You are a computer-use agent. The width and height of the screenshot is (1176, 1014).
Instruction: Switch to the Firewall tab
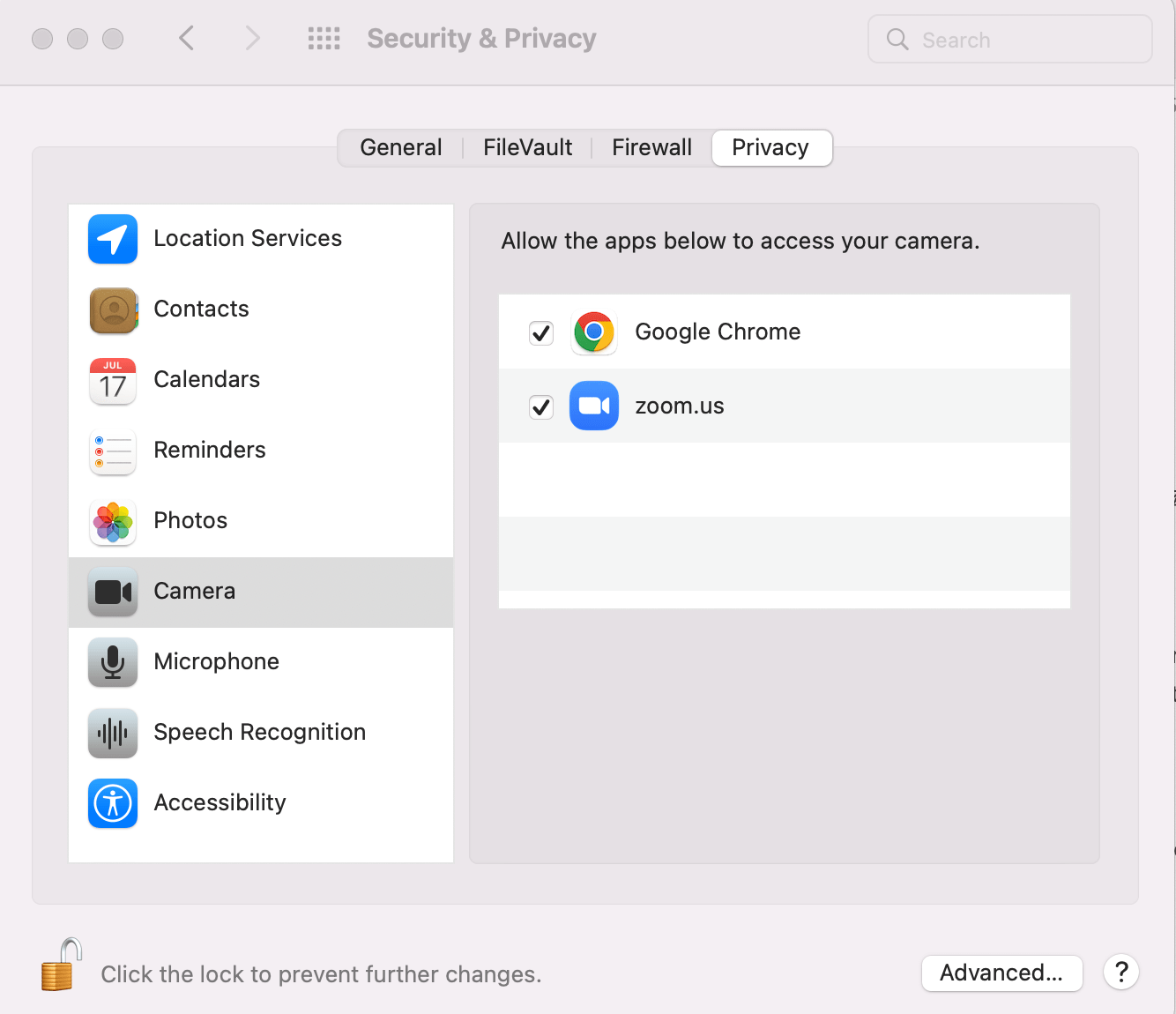click(651, 147)
